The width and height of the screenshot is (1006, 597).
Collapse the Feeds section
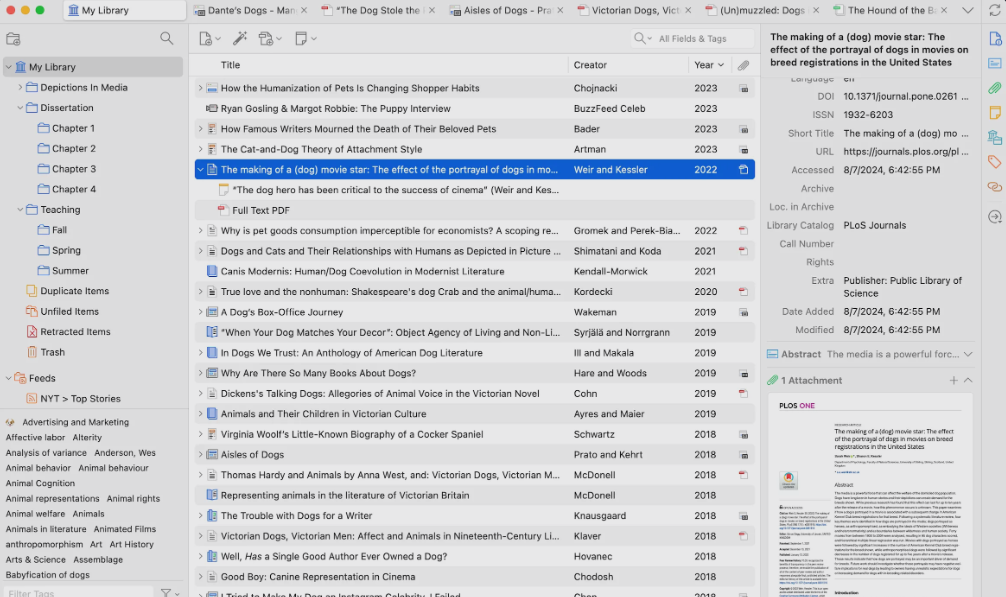[x=8, y=378]
